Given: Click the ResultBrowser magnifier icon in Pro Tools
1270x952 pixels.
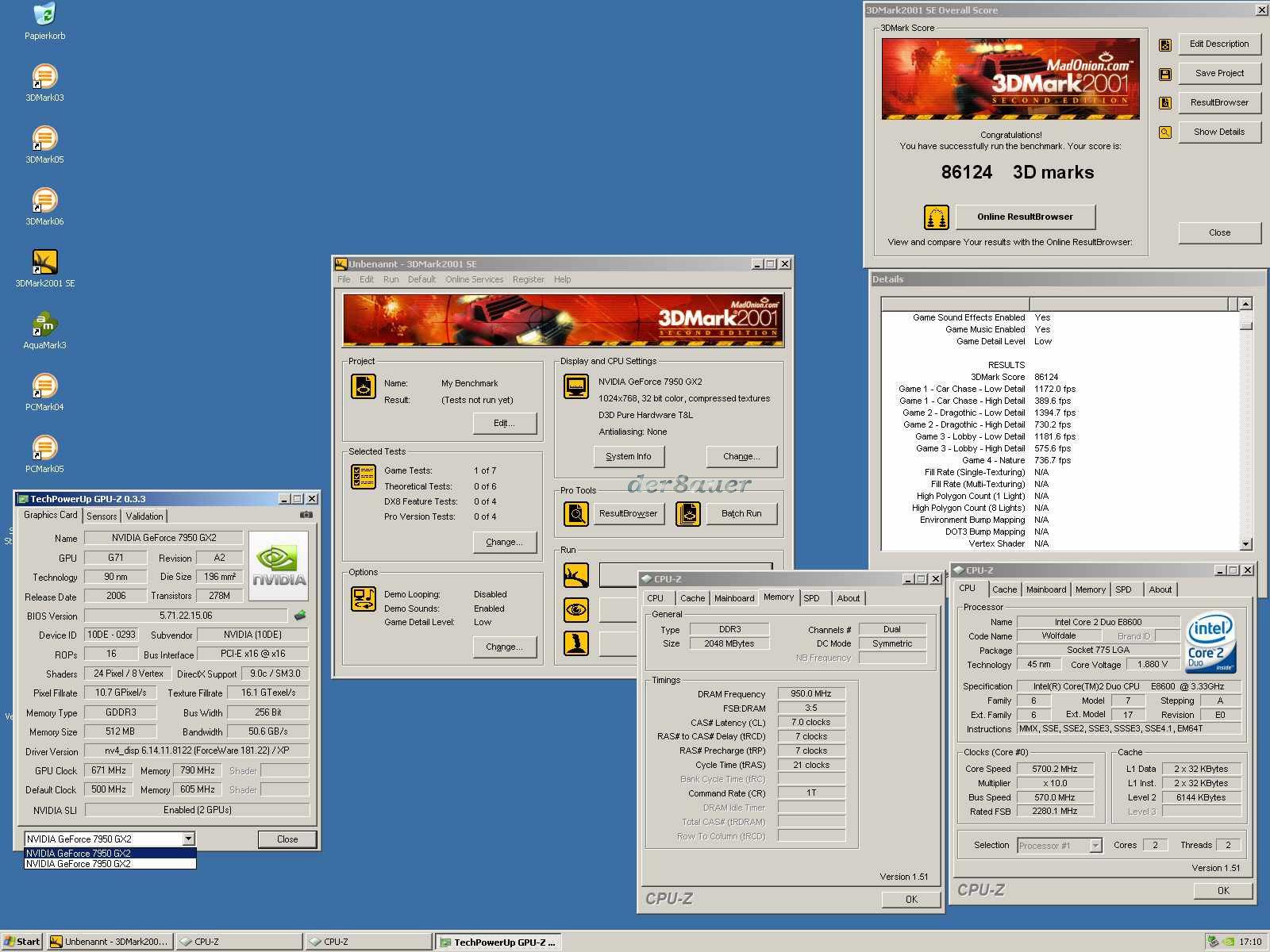Looking at the screenshot, I should click(576, 514).
